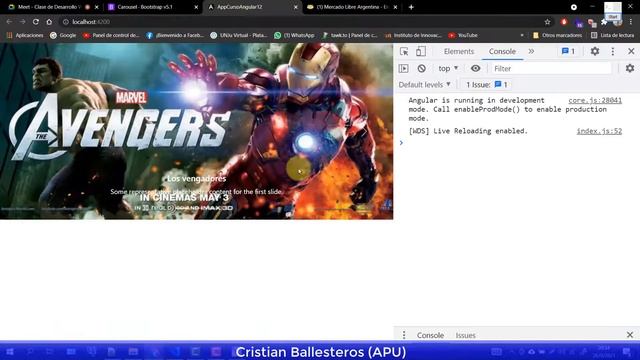Viewport: 640px width, 360px height.
Task: Open the WhatsApp bookmark
Action: click(294, 36)
